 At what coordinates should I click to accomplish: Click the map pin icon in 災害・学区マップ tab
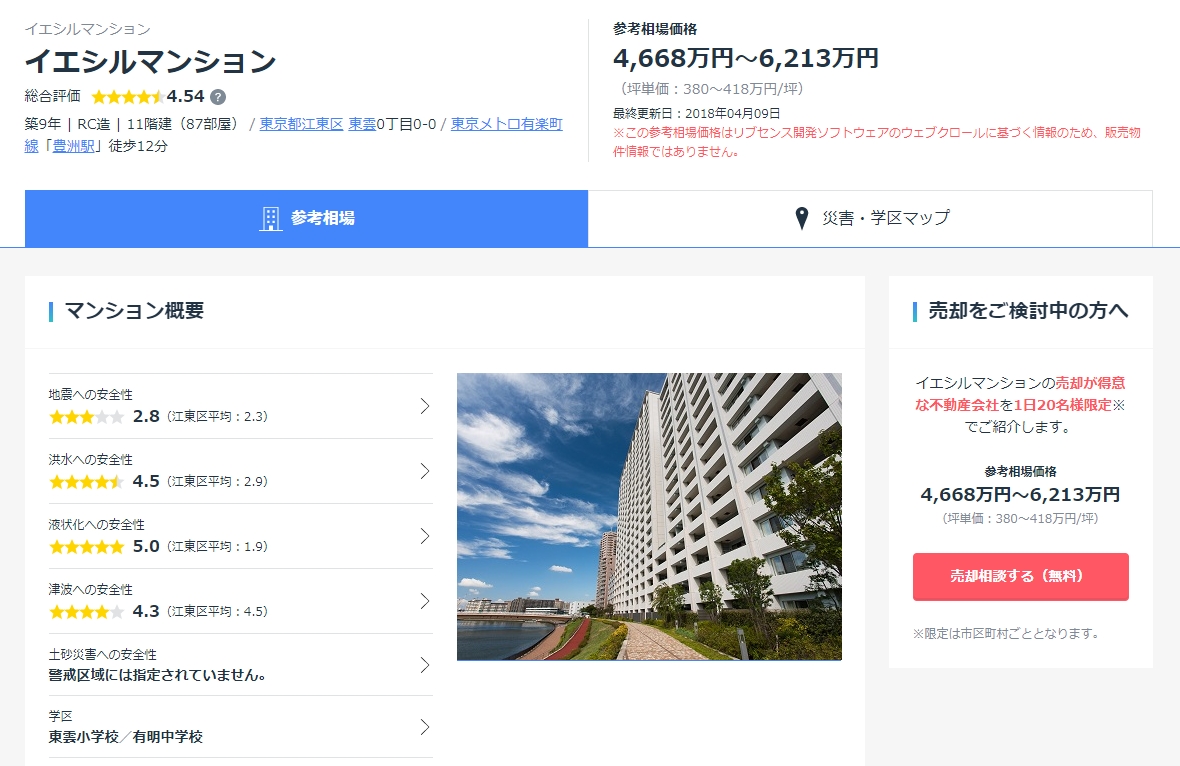pos(802,218)
